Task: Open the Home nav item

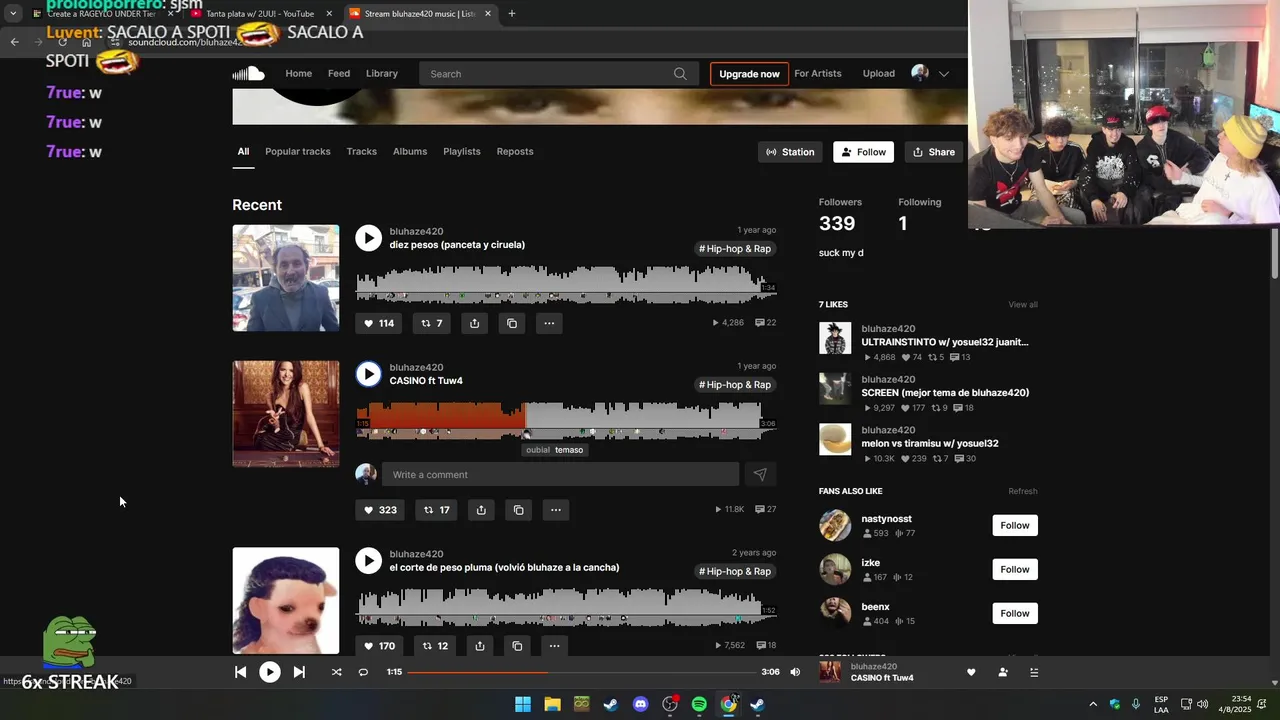Action: pyautogui.click(x=299, y=74)
